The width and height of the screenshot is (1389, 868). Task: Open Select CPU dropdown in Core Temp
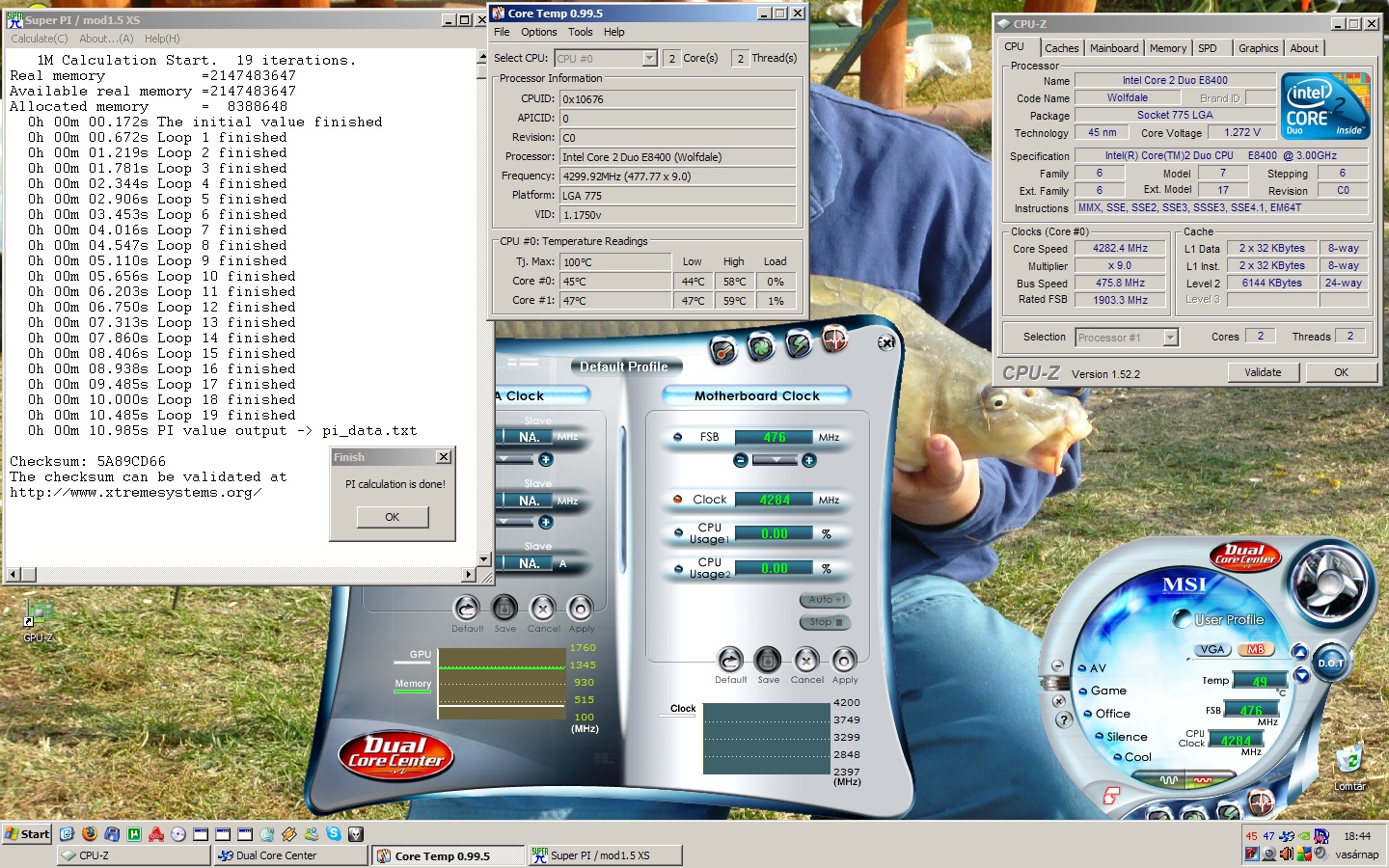coord(649,59)
